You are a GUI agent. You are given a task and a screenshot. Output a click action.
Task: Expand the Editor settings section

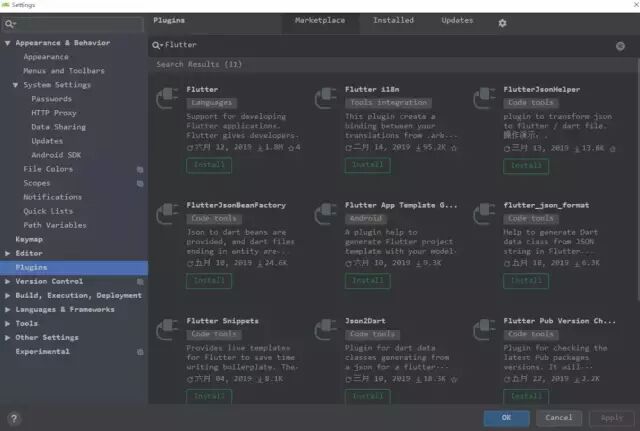point(7,253)
